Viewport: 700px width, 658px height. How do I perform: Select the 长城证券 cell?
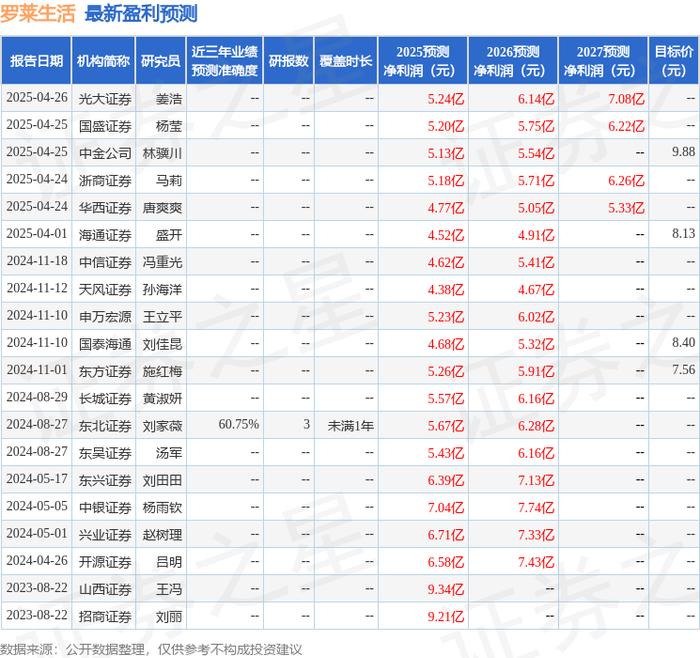105,398
